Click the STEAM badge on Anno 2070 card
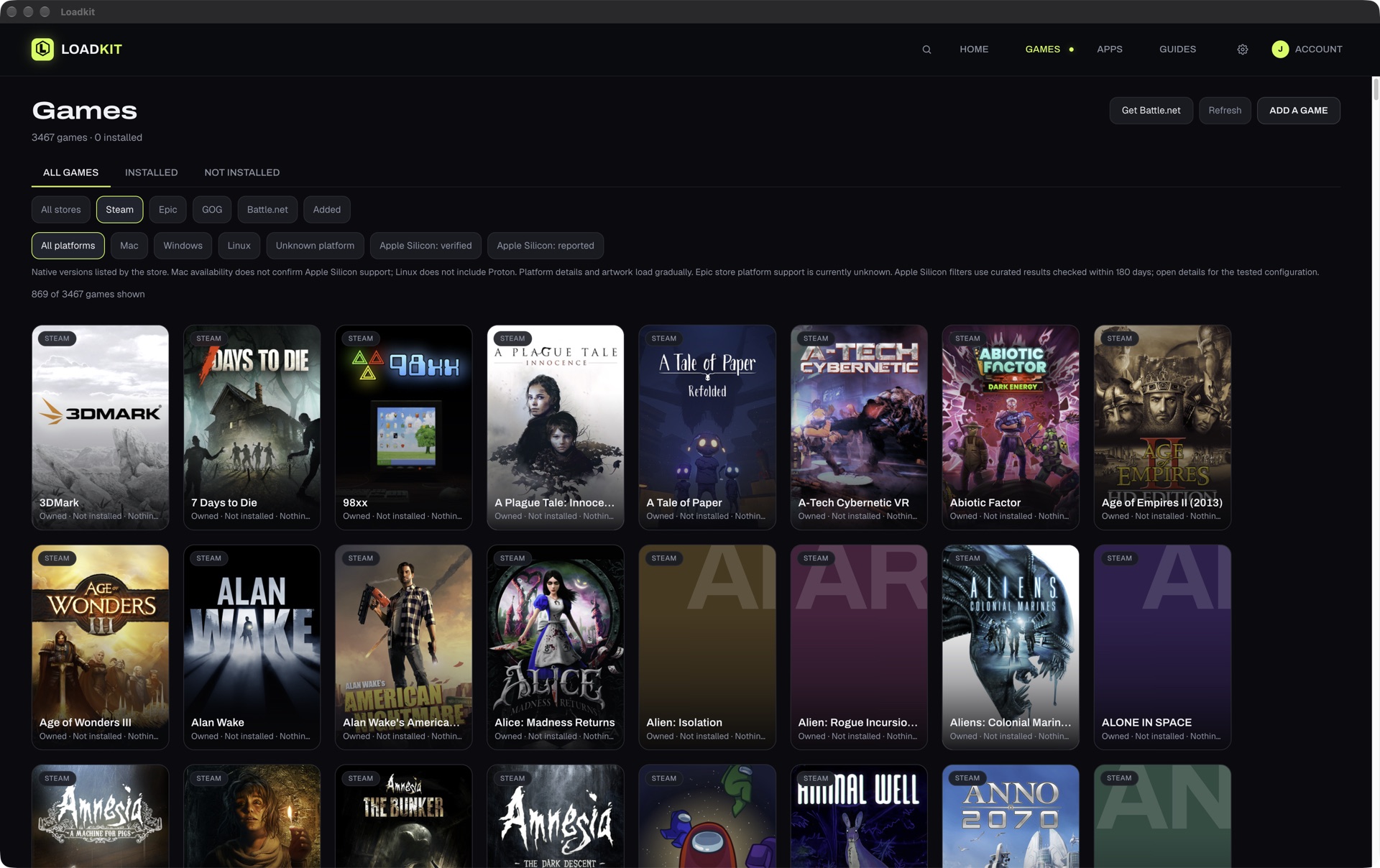1380x868 pixels. 967,778
